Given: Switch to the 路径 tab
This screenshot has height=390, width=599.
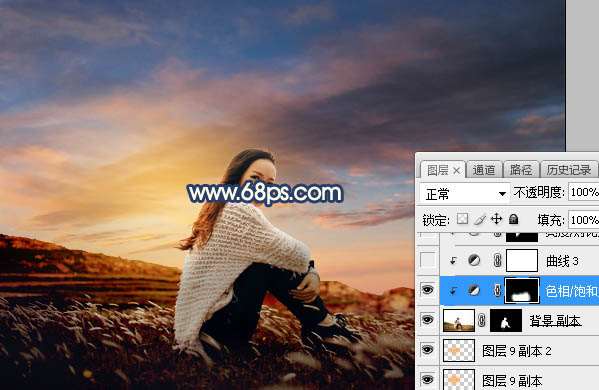Looking at the screenshot, I should 521,170.
